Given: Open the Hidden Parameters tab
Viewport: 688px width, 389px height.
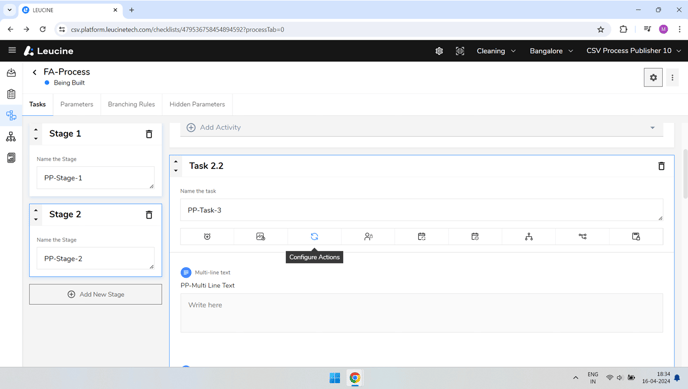Looking at the screenshot, I should [197, 104].
